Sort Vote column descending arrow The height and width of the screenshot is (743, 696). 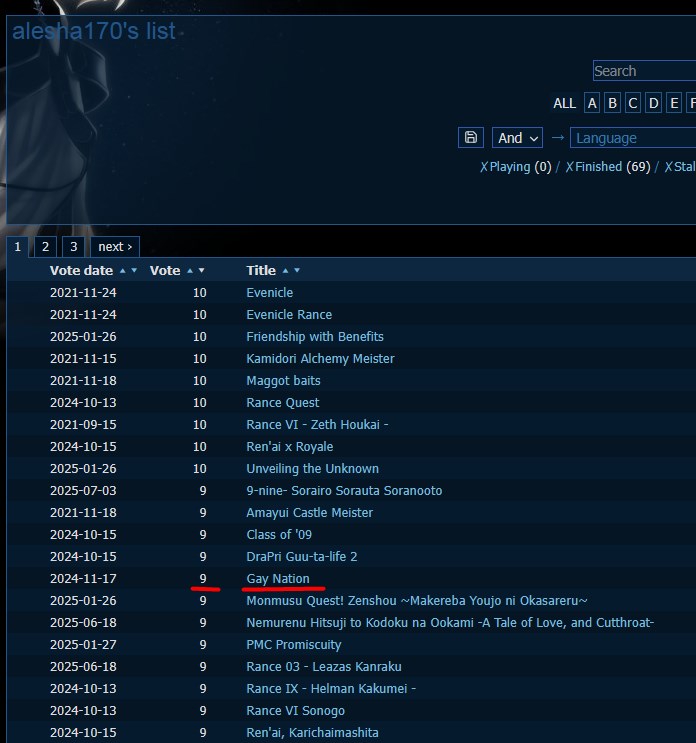pos(201,270)
